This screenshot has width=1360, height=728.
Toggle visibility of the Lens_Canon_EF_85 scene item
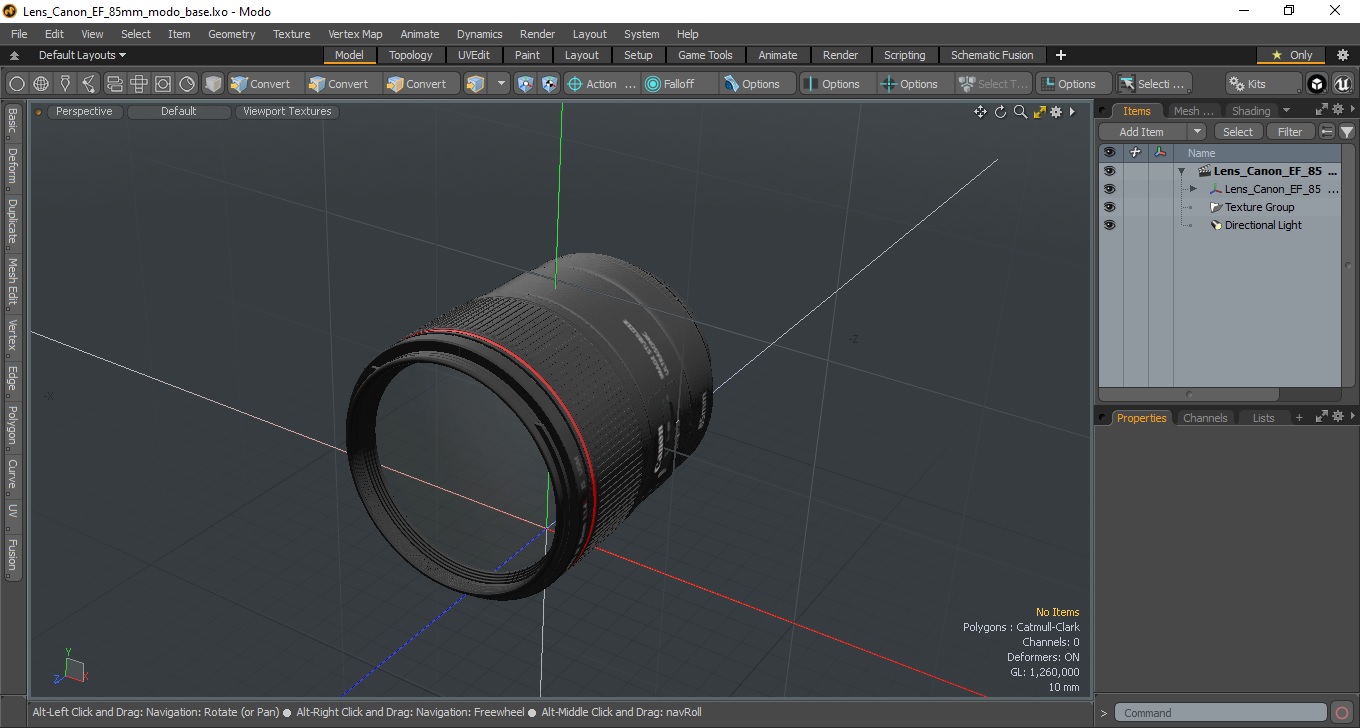coord(1109,171)
